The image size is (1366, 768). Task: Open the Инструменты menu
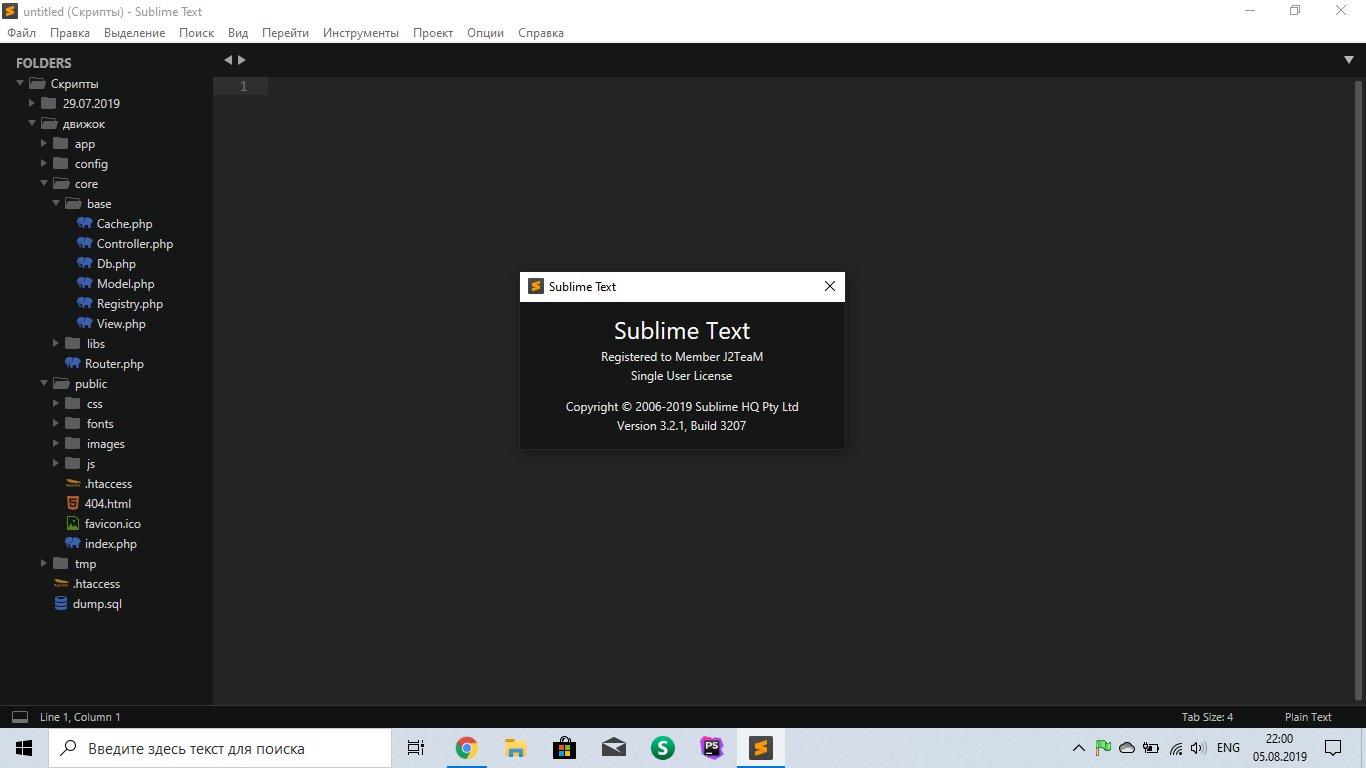(361, 33)
